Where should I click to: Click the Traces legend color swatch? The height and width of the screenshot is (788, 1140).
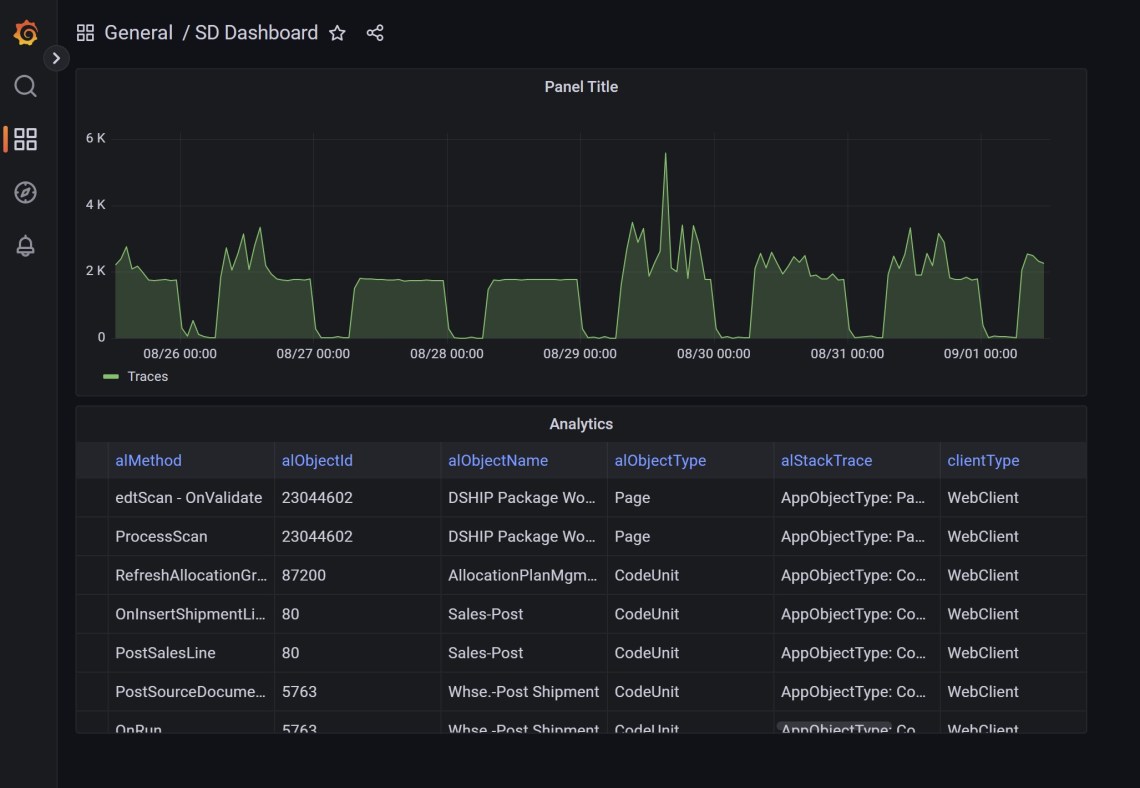111,377
